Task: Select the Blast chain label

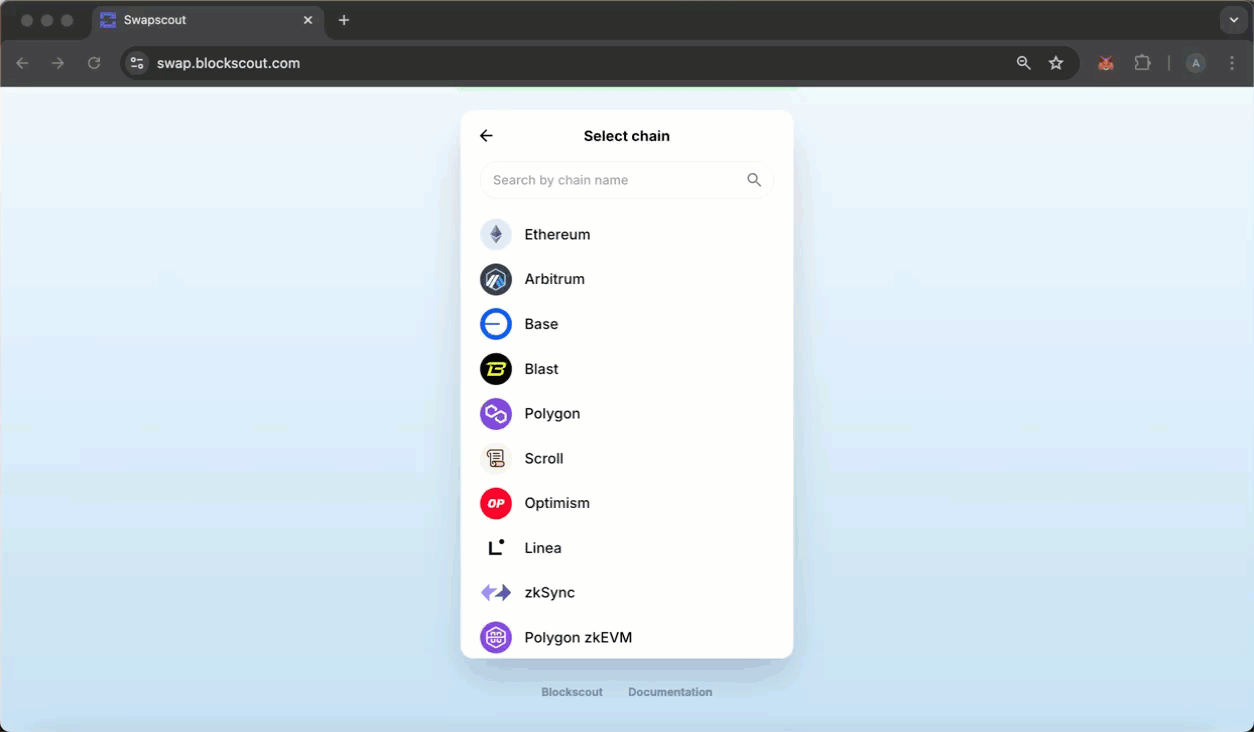Action: click(x=541, y=369)
